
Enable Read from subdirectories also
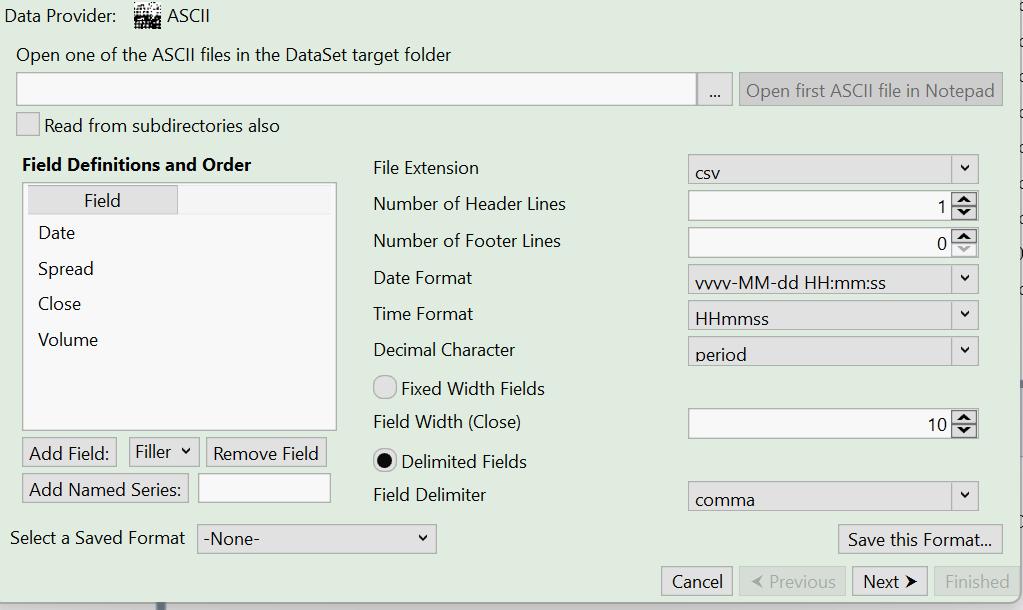pos(29,125)
